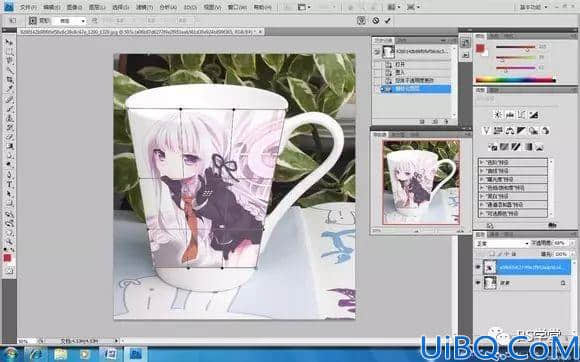Viewport: 580px width, 362px height.
Task: Hide the 背景 layer
Action: (x=478, y=283)
